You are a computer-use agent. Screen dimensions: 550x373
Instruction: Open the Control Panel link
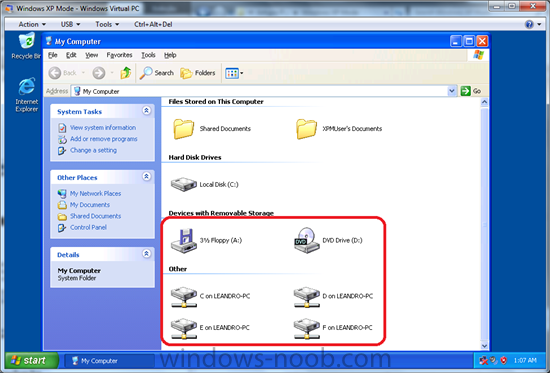[88, 227]
